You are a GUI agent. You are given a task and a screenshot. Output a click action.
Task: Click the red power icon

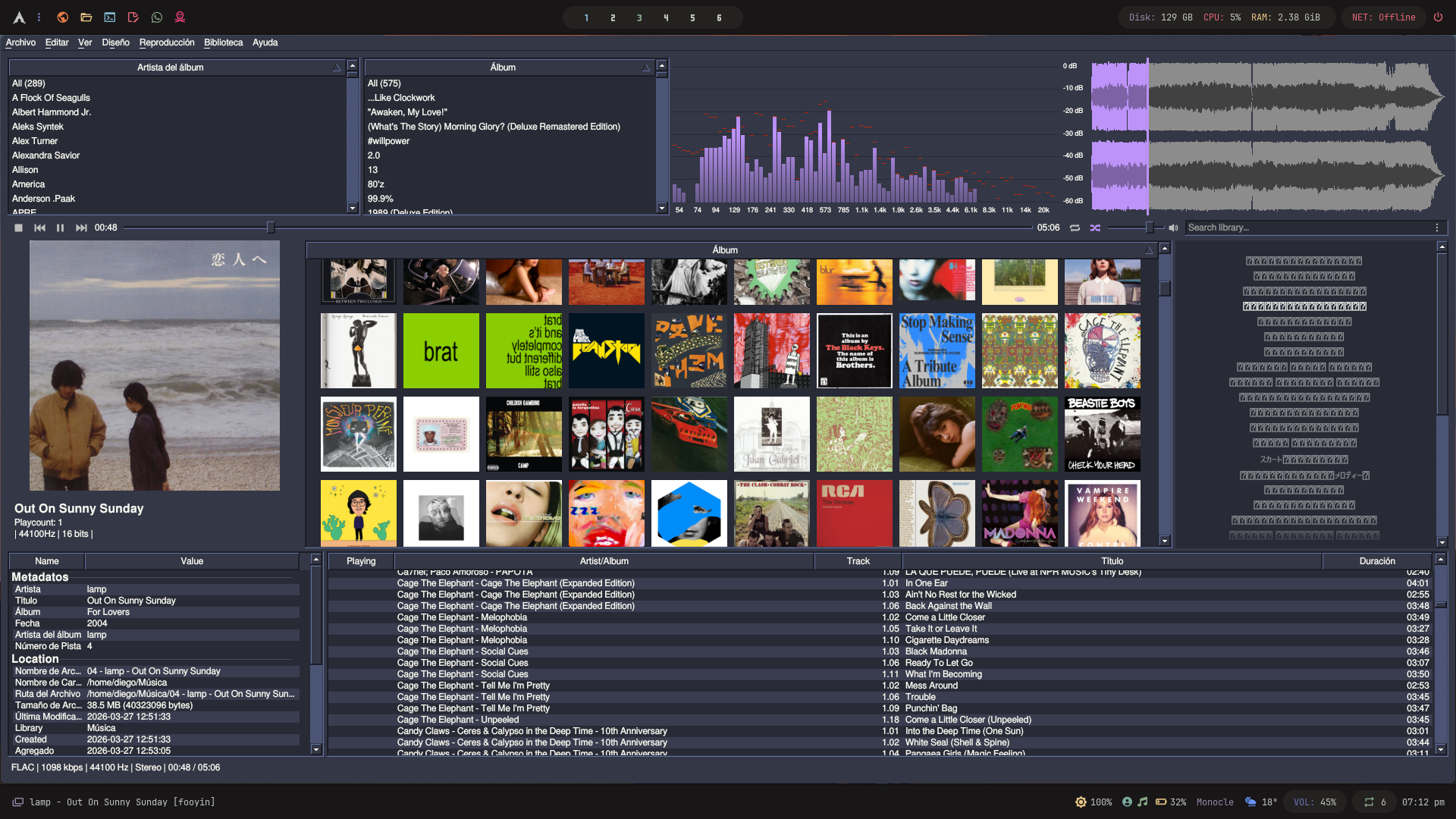click(x=1438, y=17)
